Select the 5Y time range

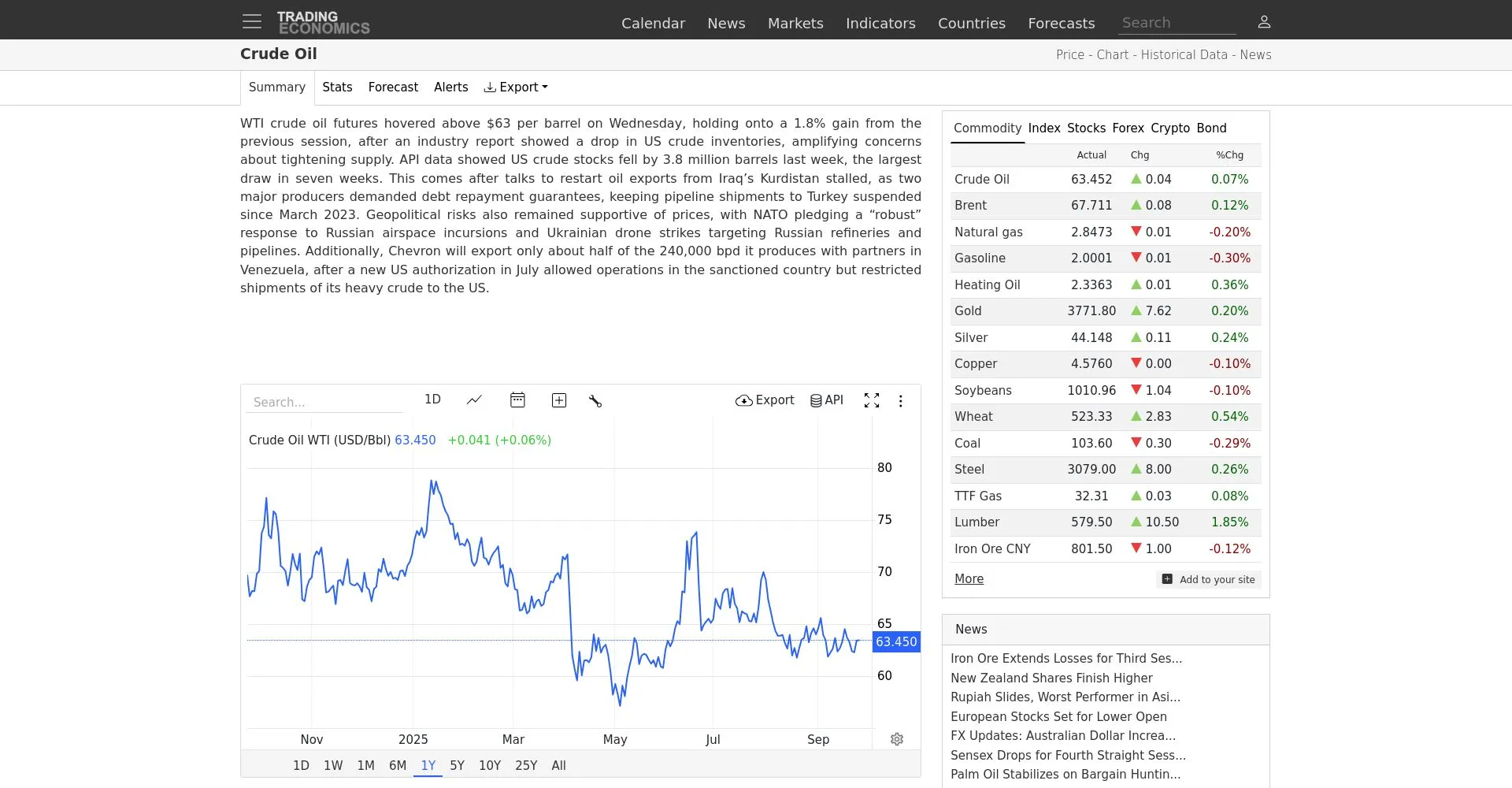[458, 765]
